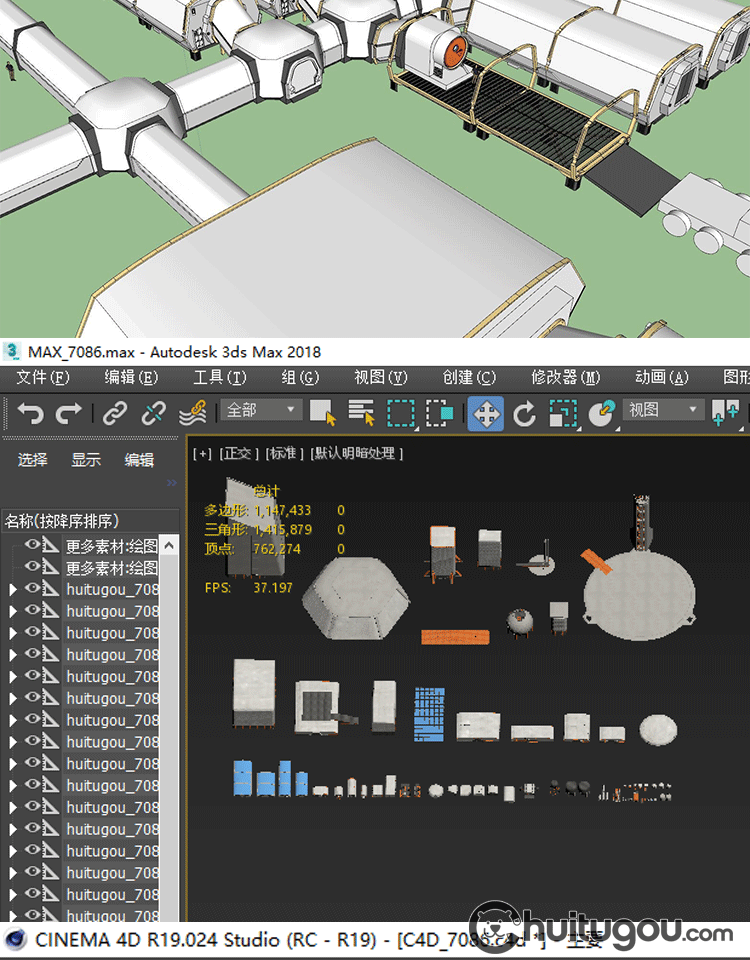Viewport: 750px width, 960px height.
Task: Choose the Rectangular Selection Region tool
Action: [x=401, y=413]
